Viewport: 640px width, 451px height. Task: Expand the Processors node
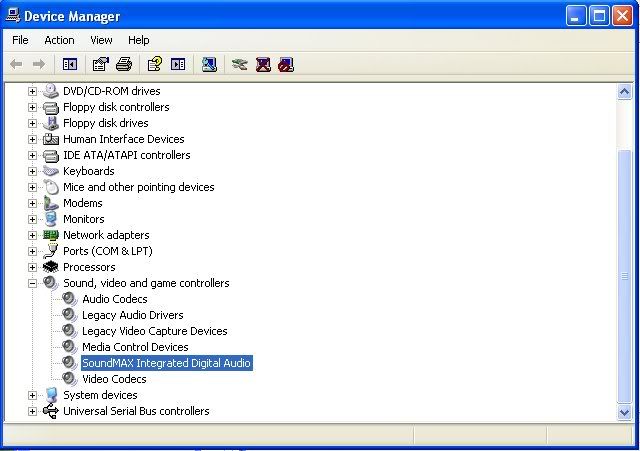[32, 267]
